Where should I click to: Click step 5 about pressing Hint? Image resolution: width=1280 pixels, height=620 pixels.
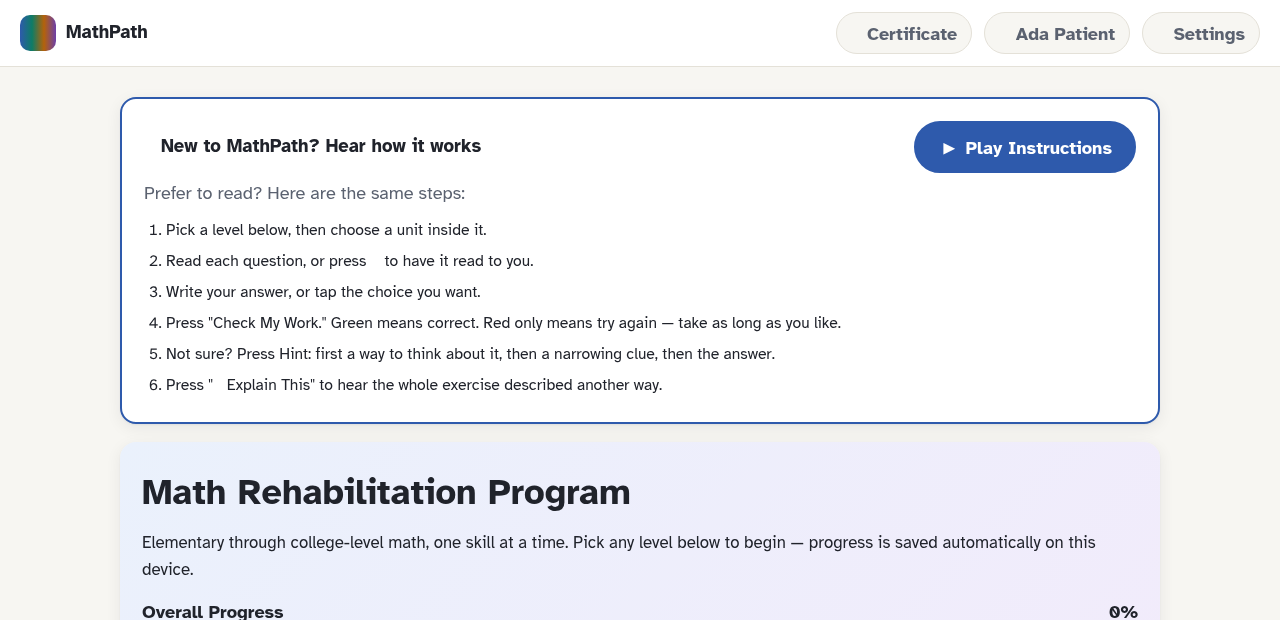click(470, 354)
